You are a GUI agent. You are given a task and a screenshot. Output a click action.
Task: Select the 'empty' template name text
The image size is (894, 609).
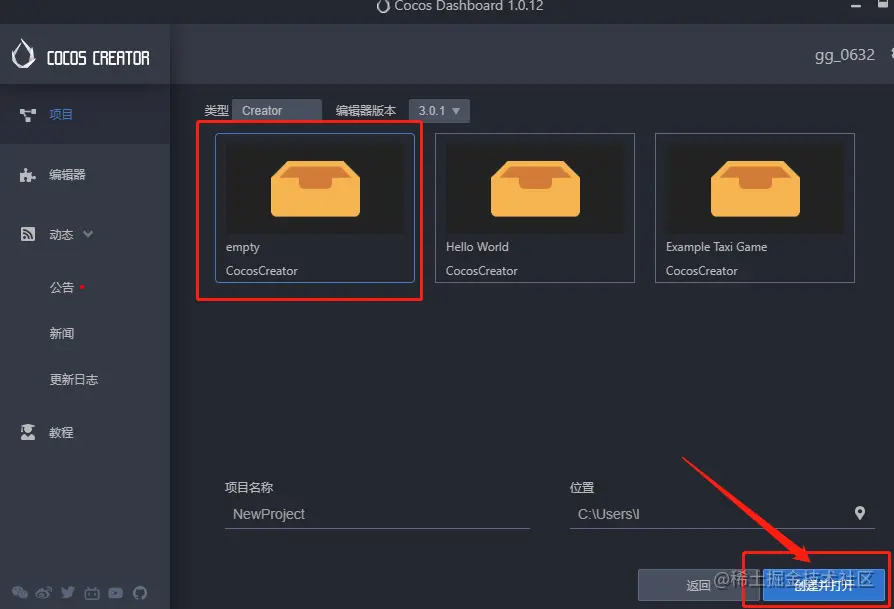point(243,247)
